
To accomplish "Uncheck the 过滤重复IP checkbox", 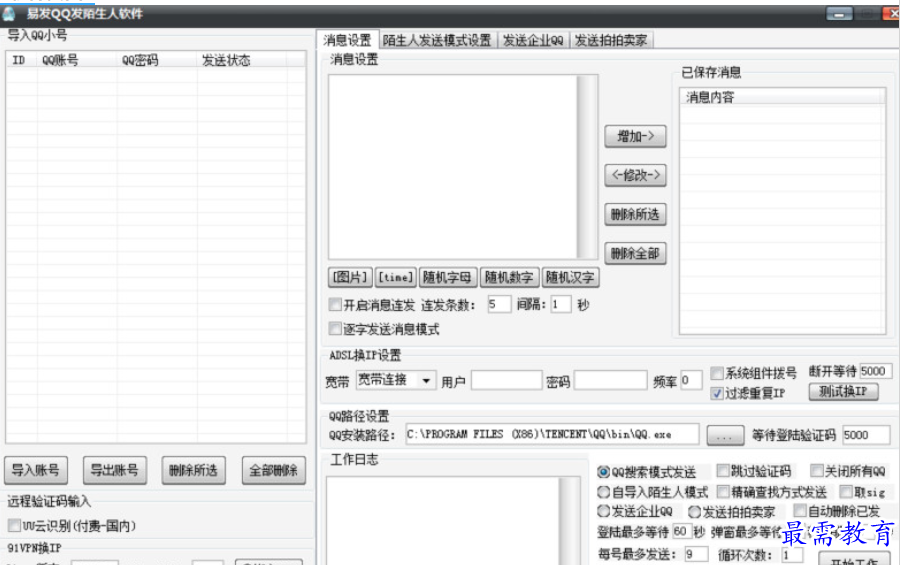I will 717,393.
